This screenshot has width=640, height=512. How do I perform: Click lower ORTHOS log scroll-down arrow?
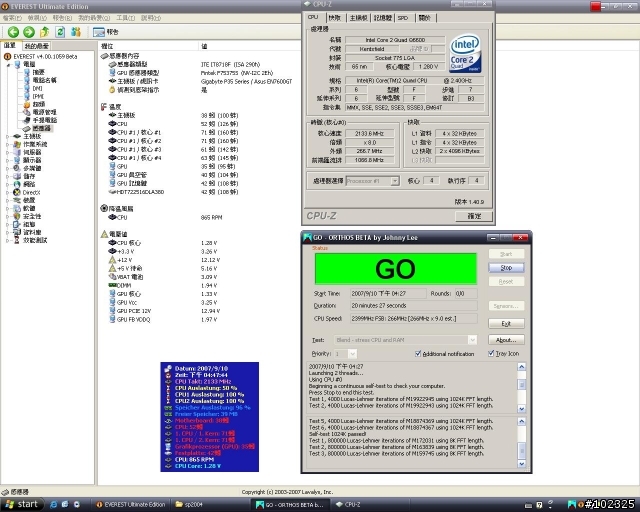[x=521, y=464]
